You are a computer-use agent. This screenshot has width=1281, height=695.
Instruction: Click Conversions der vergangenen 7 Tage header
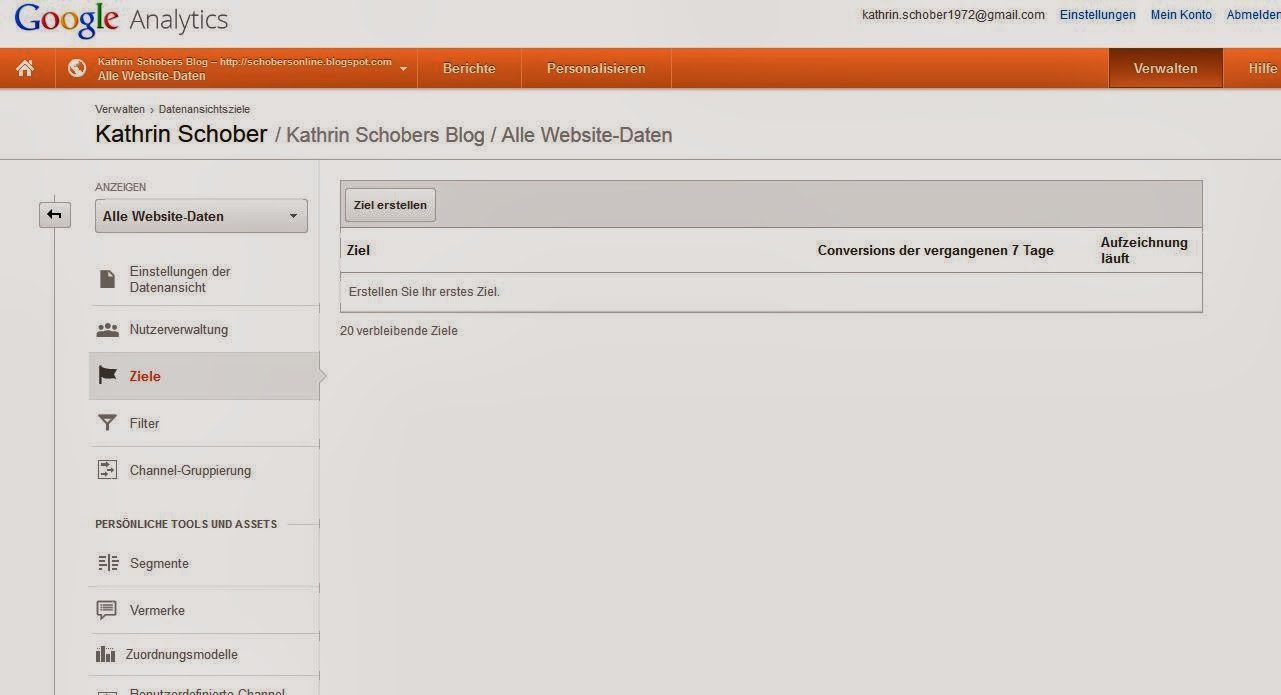tap(936, 250)
